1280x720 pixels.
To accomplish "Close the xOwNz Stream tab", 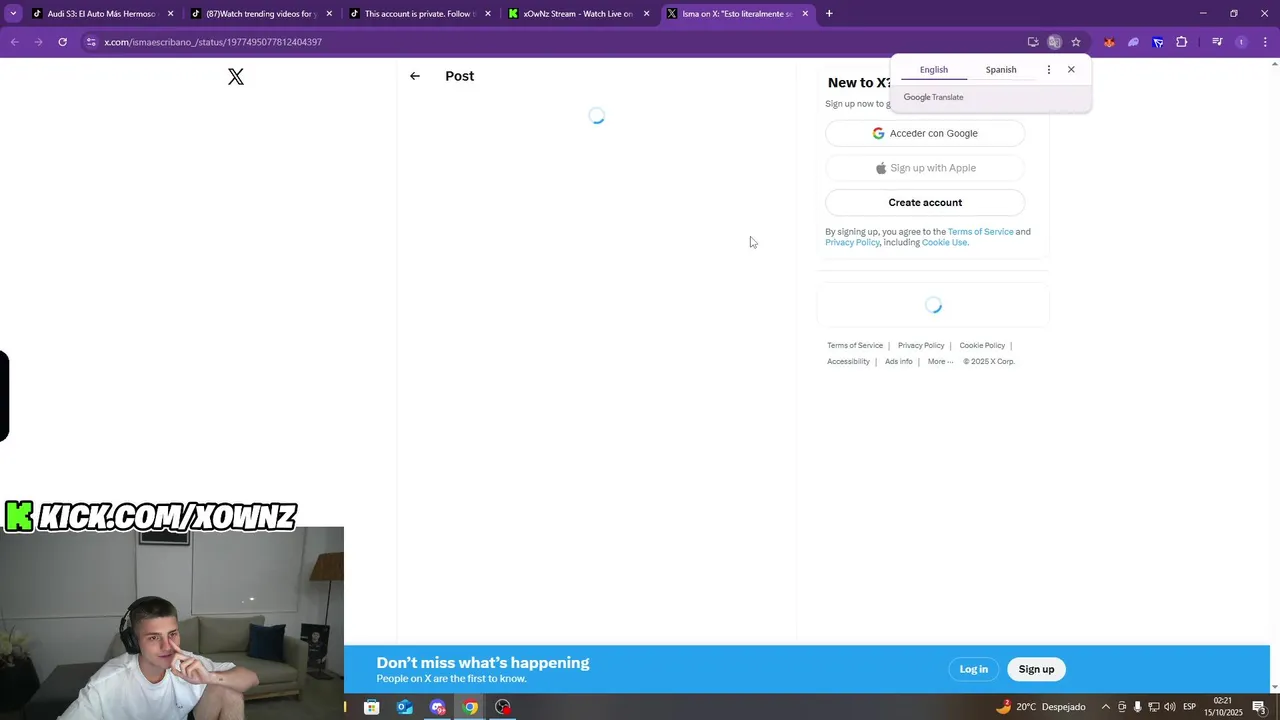I will [x=647, y=14].
